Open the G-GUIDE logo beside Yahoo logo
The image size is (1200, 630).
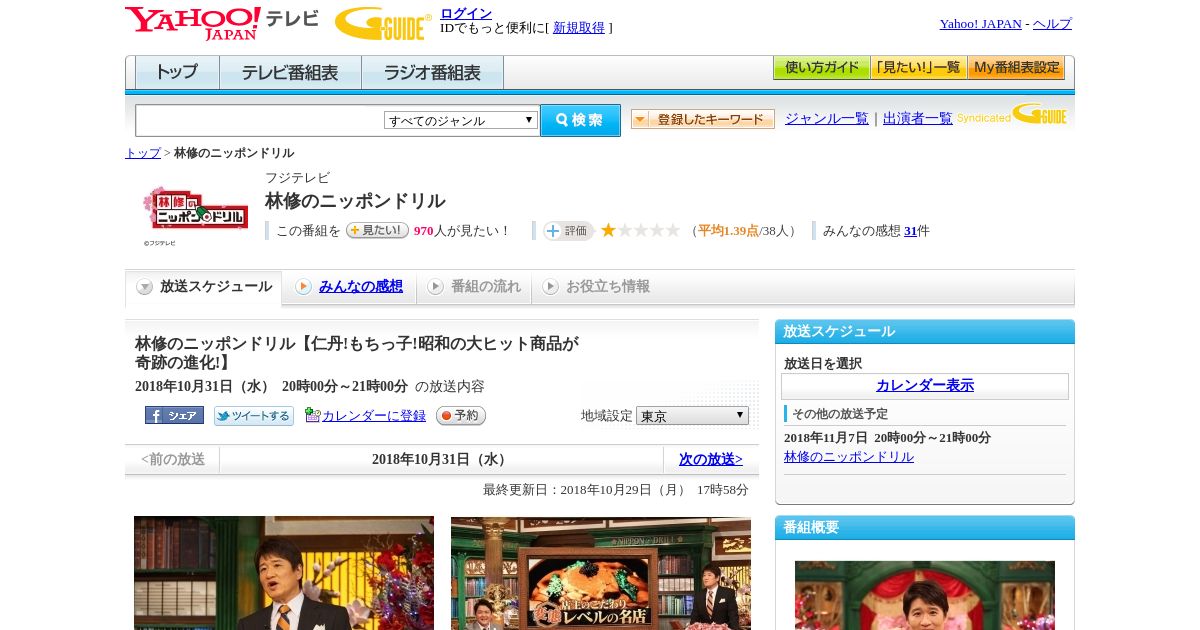coord(382,23)
